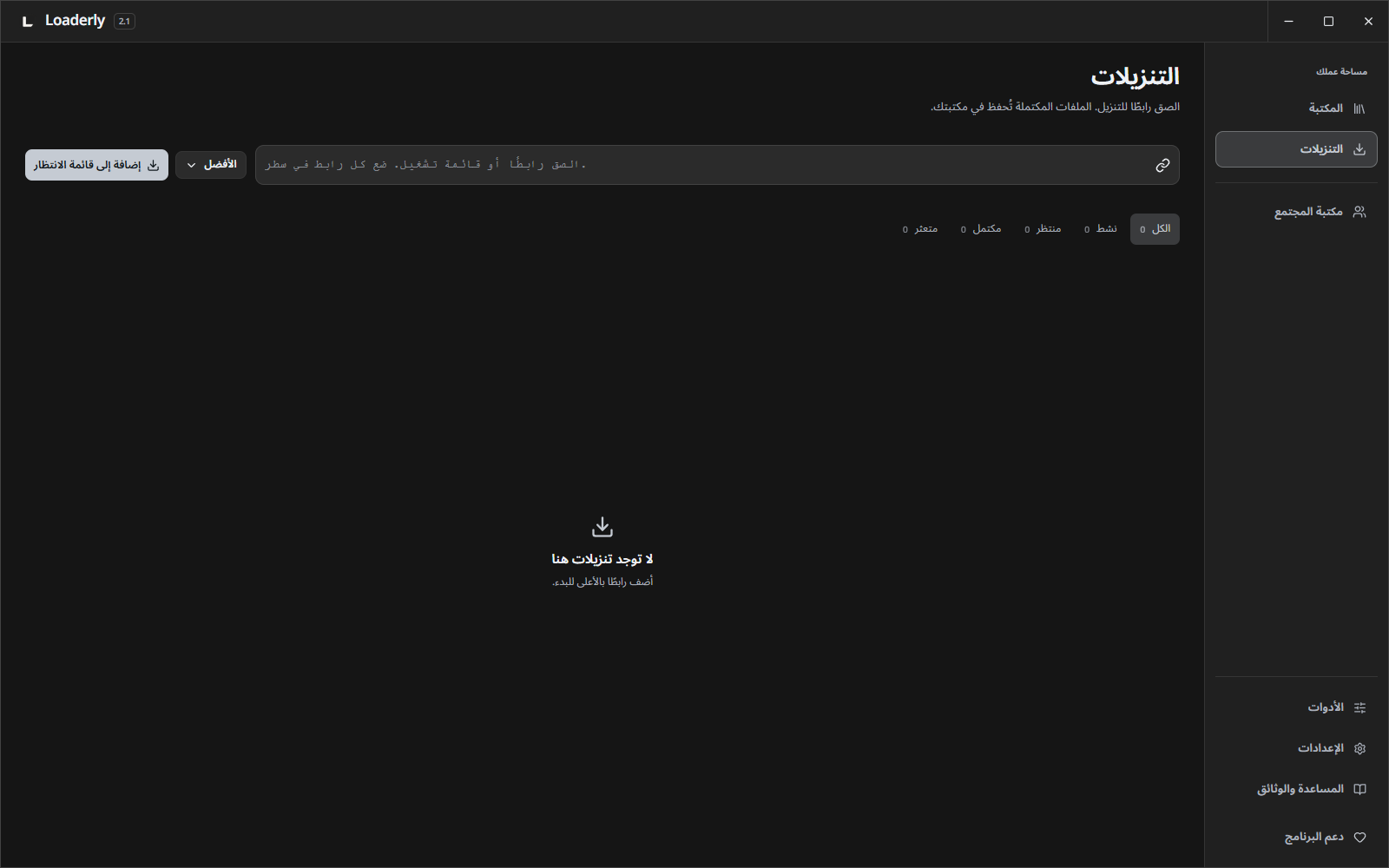Click the التنزيلات page heading

[1135, 76]
